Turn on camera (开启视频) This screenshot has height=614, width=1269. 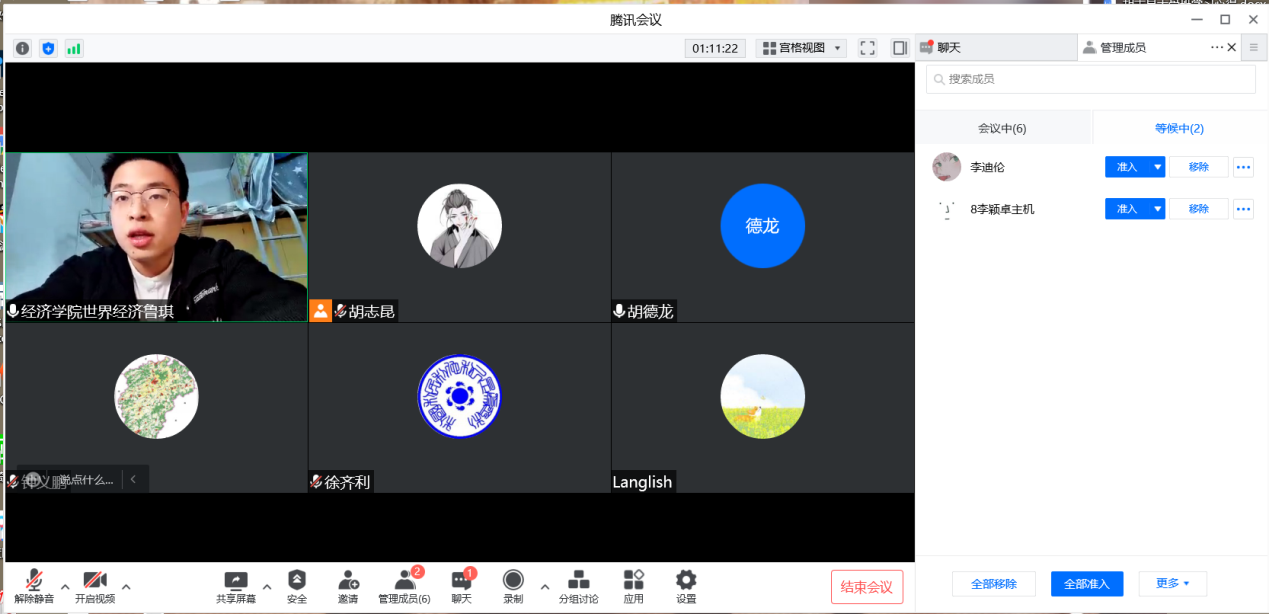(x=95, y=581)
